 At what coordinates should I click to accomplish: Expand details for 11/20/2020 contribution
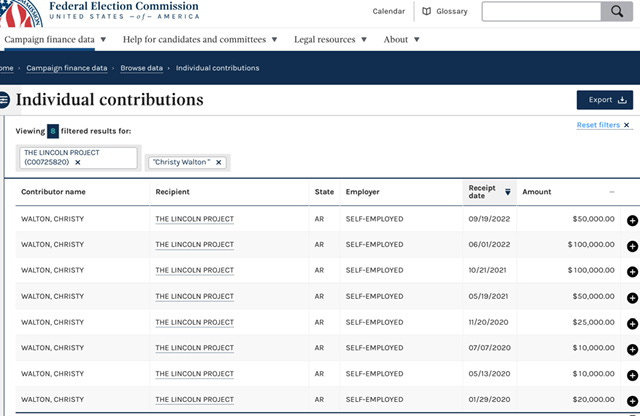point(632,324)
